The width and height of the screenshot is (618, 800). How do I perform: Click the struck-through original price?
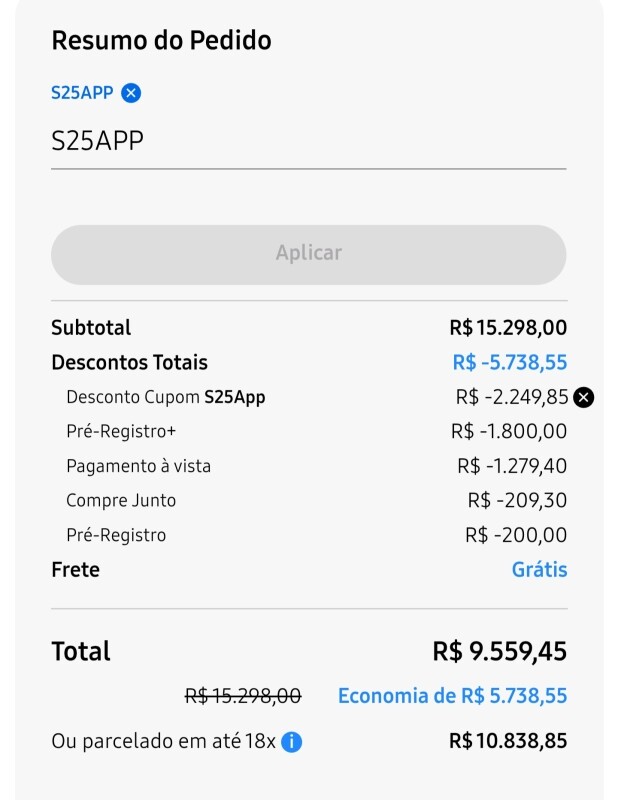click(243, 696)
